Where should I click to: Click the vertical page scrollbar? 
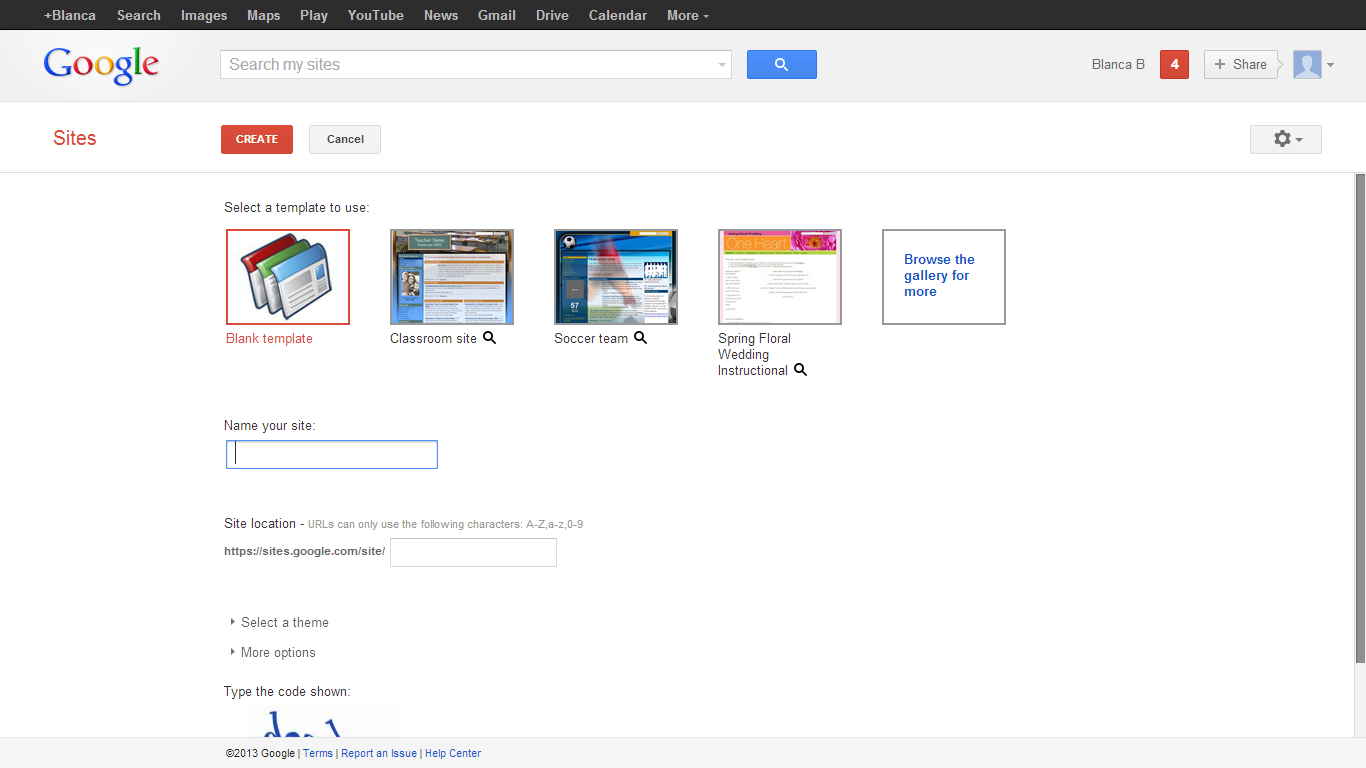click(x=1360, y=417)
